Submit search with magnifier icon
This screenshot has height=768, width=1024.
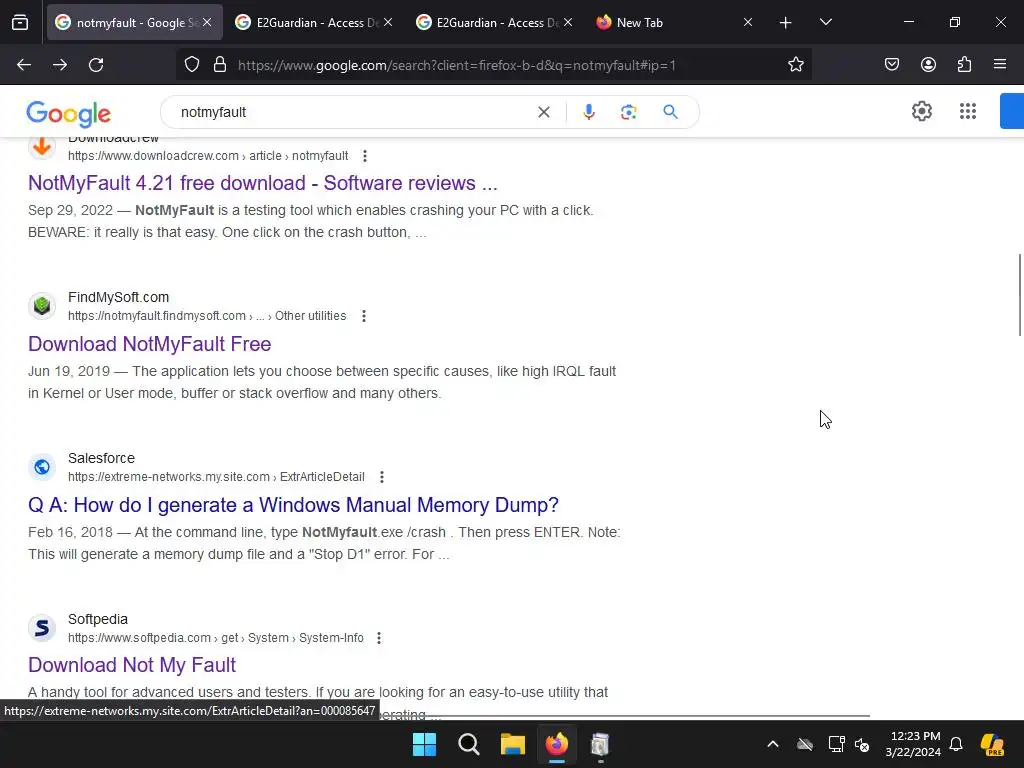point(670,112)
